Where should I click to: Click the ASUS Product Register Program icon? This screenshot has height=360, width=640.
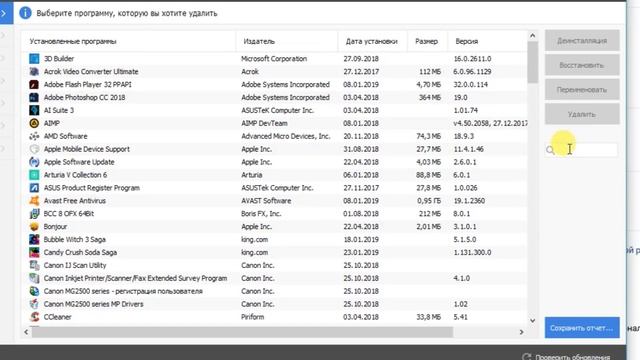[34, 188]
